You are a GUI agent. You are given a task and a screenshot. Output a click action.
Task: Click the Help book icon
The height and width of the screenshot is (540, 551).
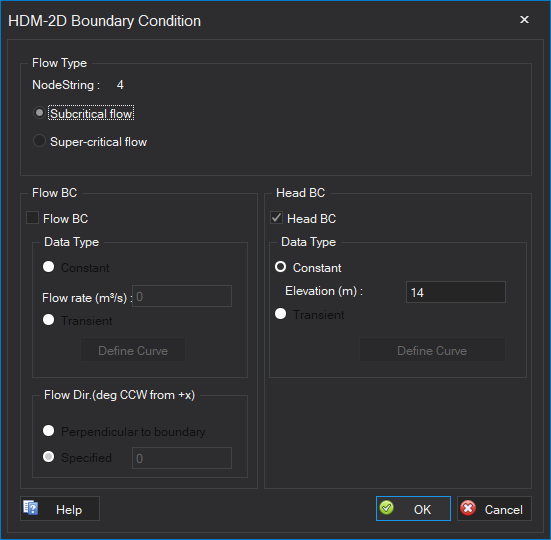[31, 508]
